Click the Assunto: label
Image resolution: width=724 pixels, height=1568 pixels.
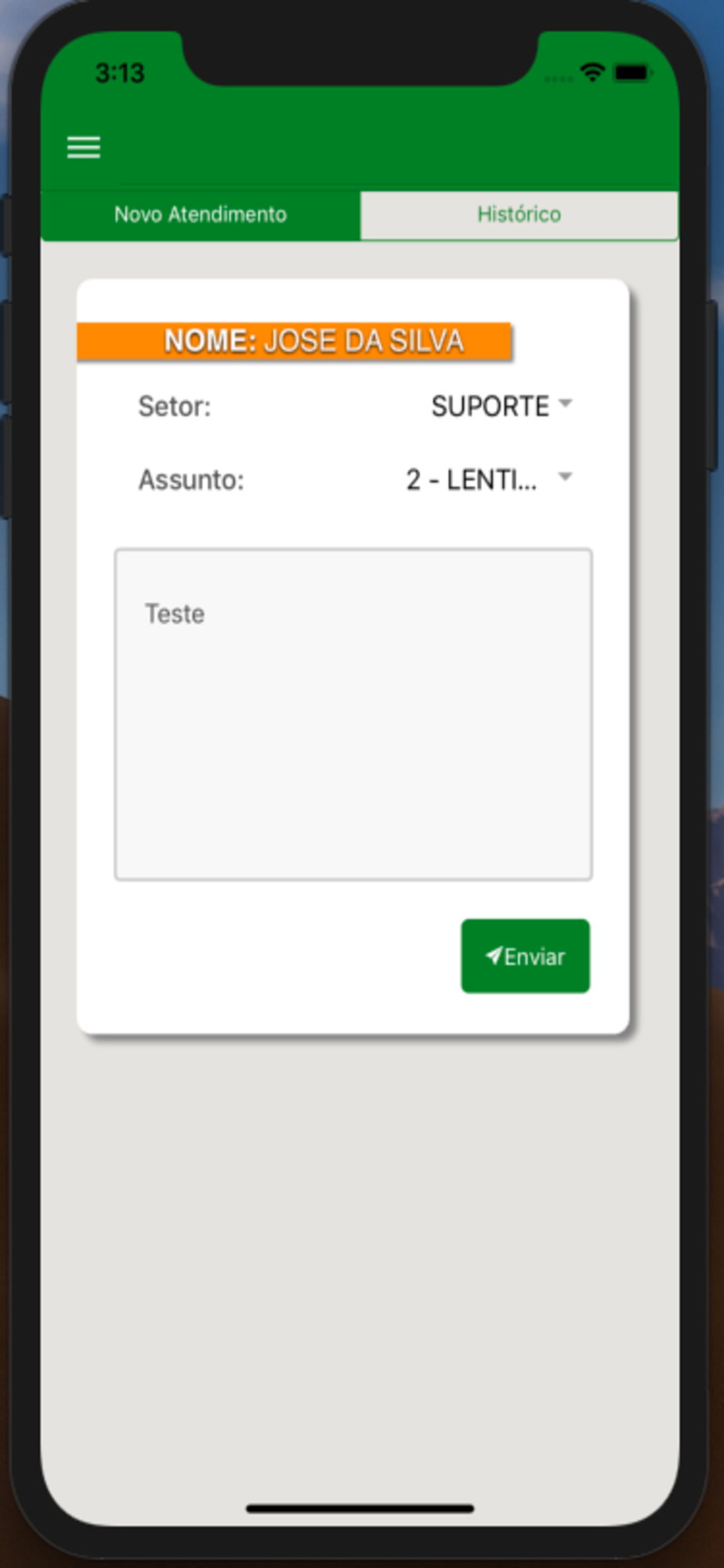tap(191, 479)
